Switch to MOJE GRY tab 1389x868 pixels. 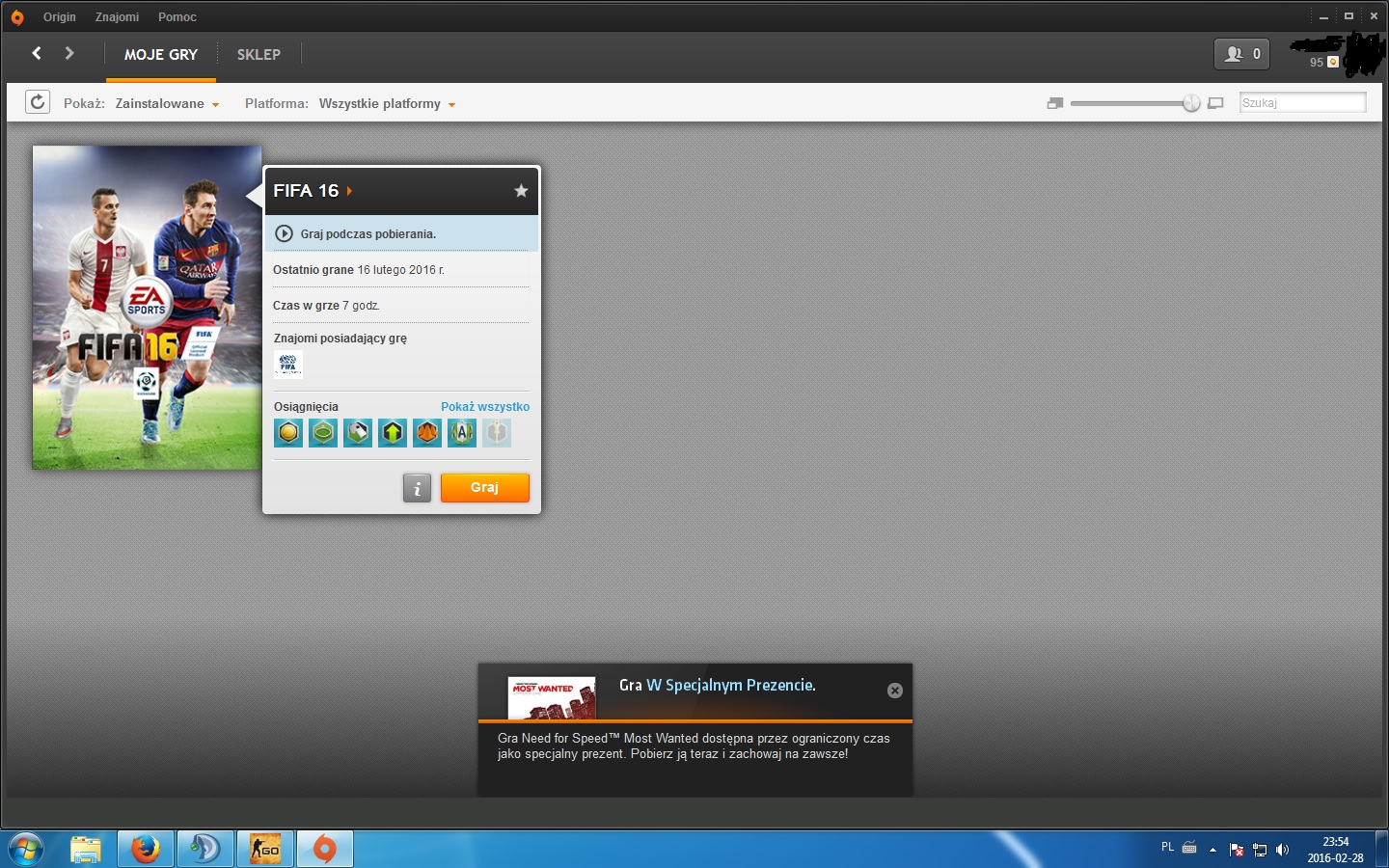coord(161,55)
